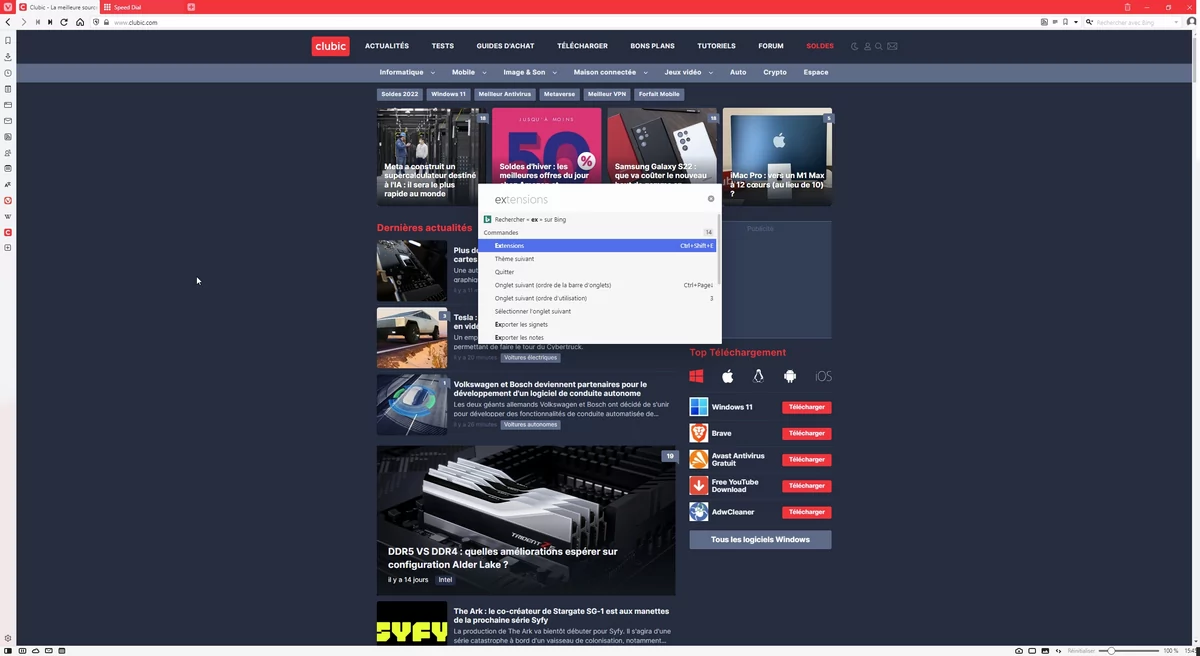Select the iOS platform icon
1200x656 pixels.
point(823,377)
